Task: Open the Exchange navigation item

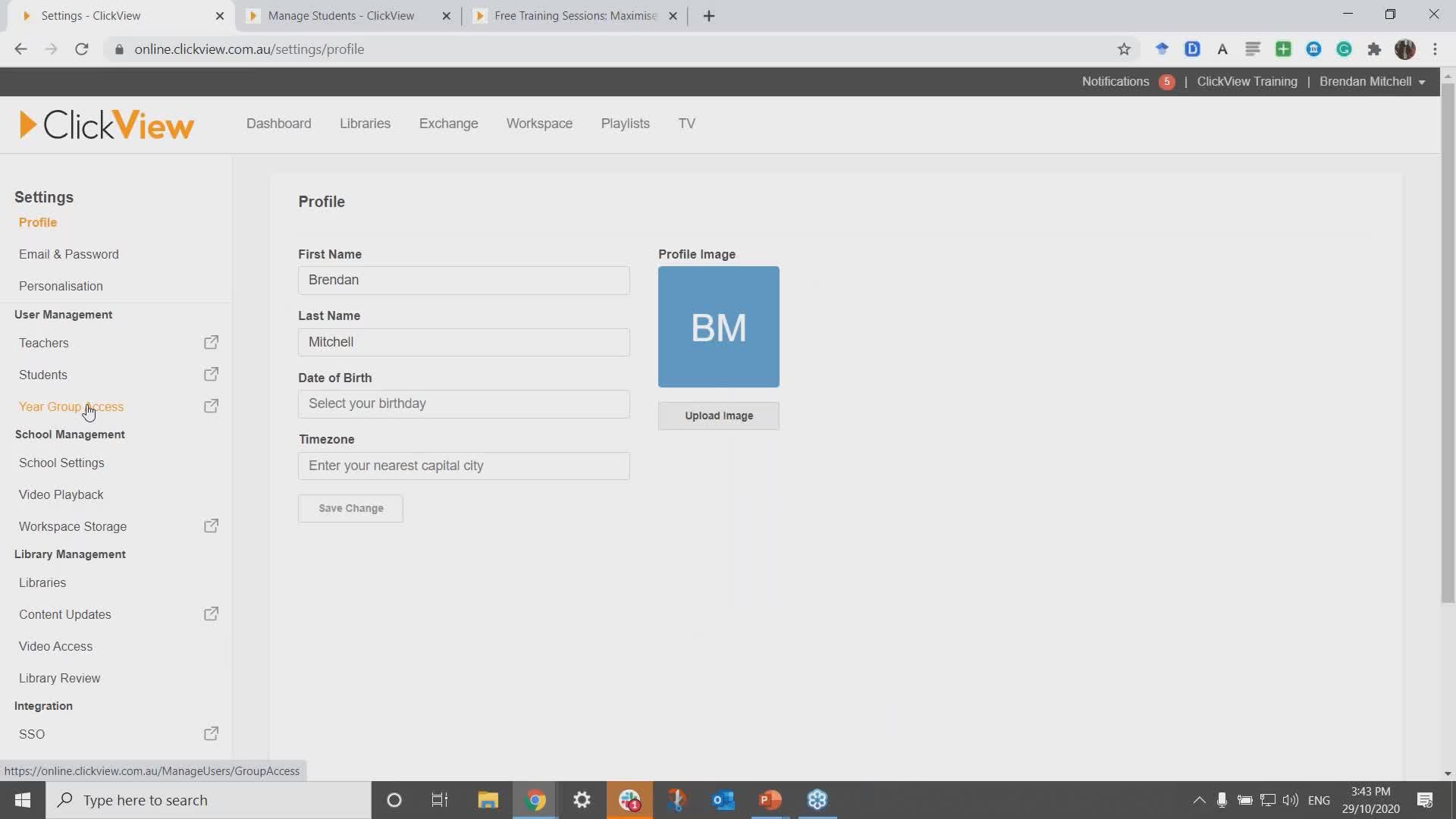Action: click(x=448, y=124)
